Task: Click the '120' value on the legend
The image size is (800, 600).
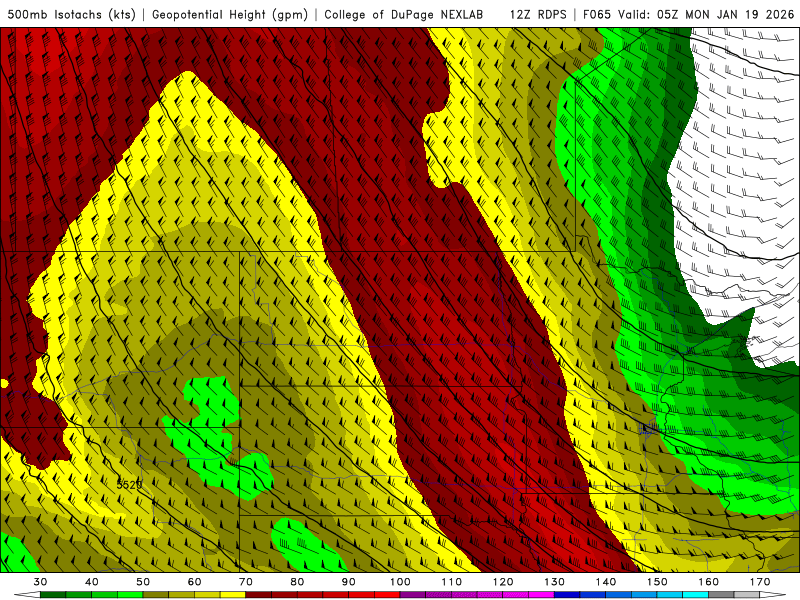Action: tap(503, 582)
